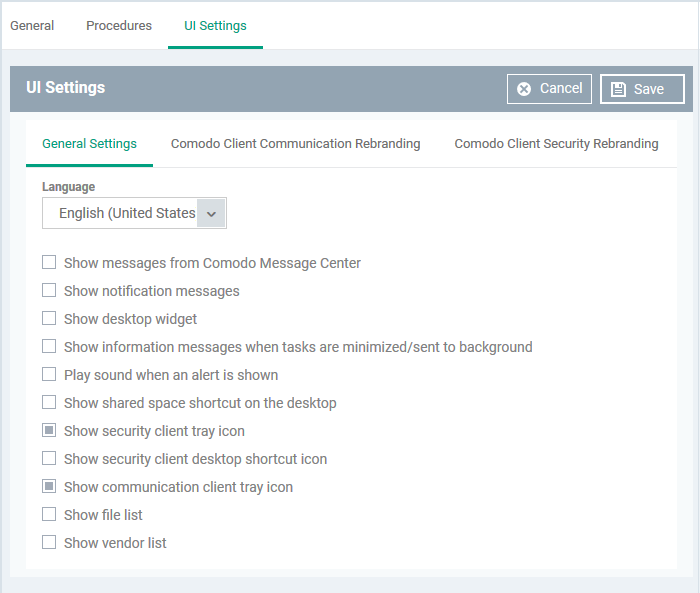Viewport: 700px width, 593px height.
Task: Check the Show vendor list option
Action: pyautogui.click(x=49, y=542)
